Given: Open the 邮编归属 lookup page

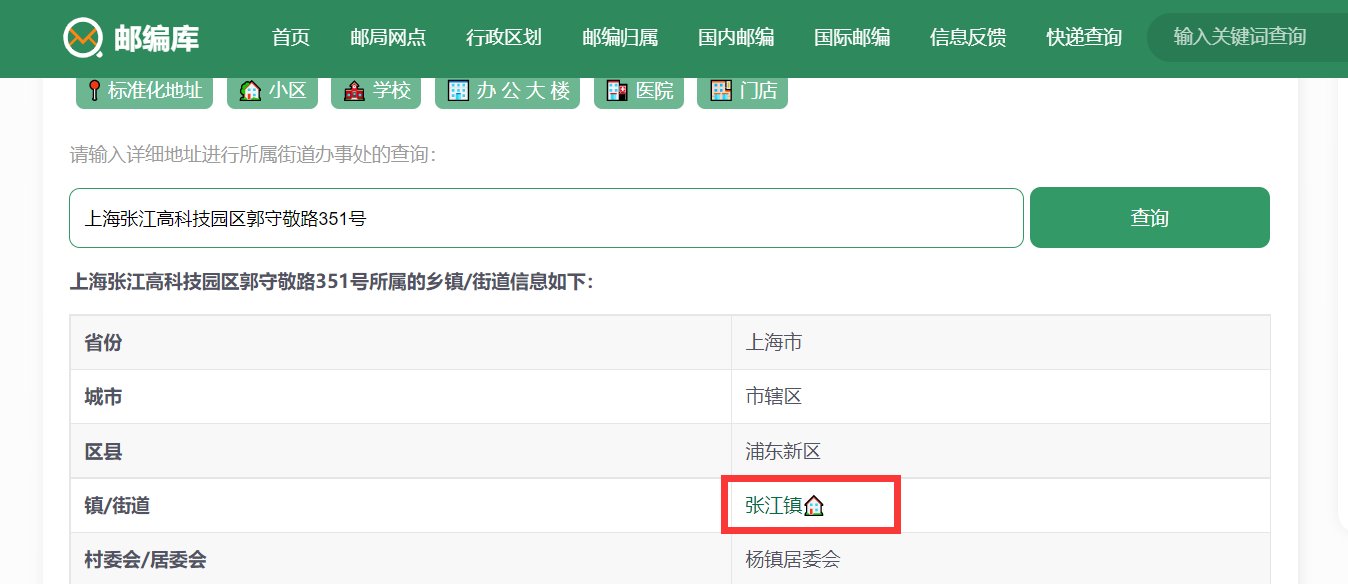Looking at the screenshot, I should (620, 38).
